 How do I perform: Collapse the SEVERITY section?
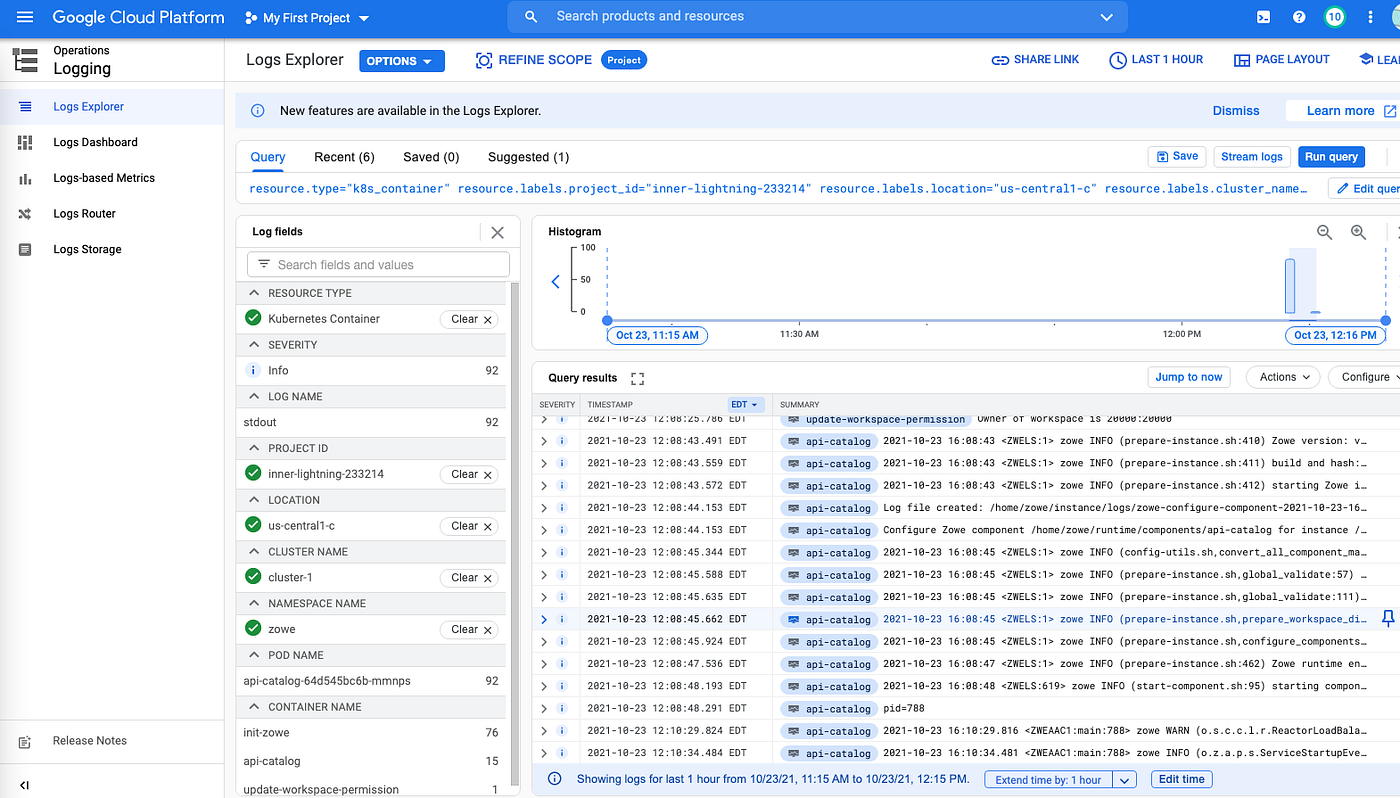(x=252, y=345)
